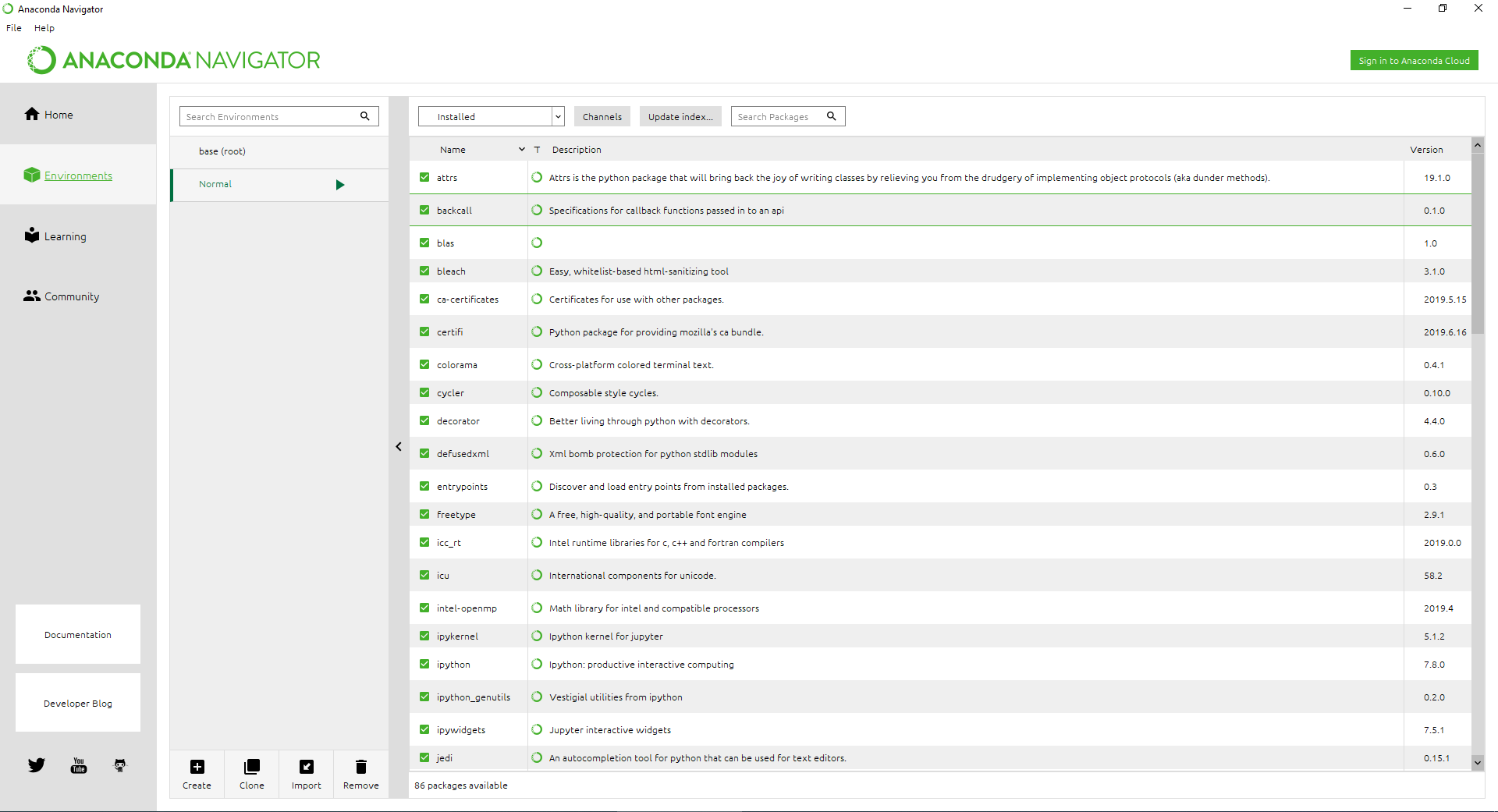Sign in to Anaconda Cloud

[1414, 60]
